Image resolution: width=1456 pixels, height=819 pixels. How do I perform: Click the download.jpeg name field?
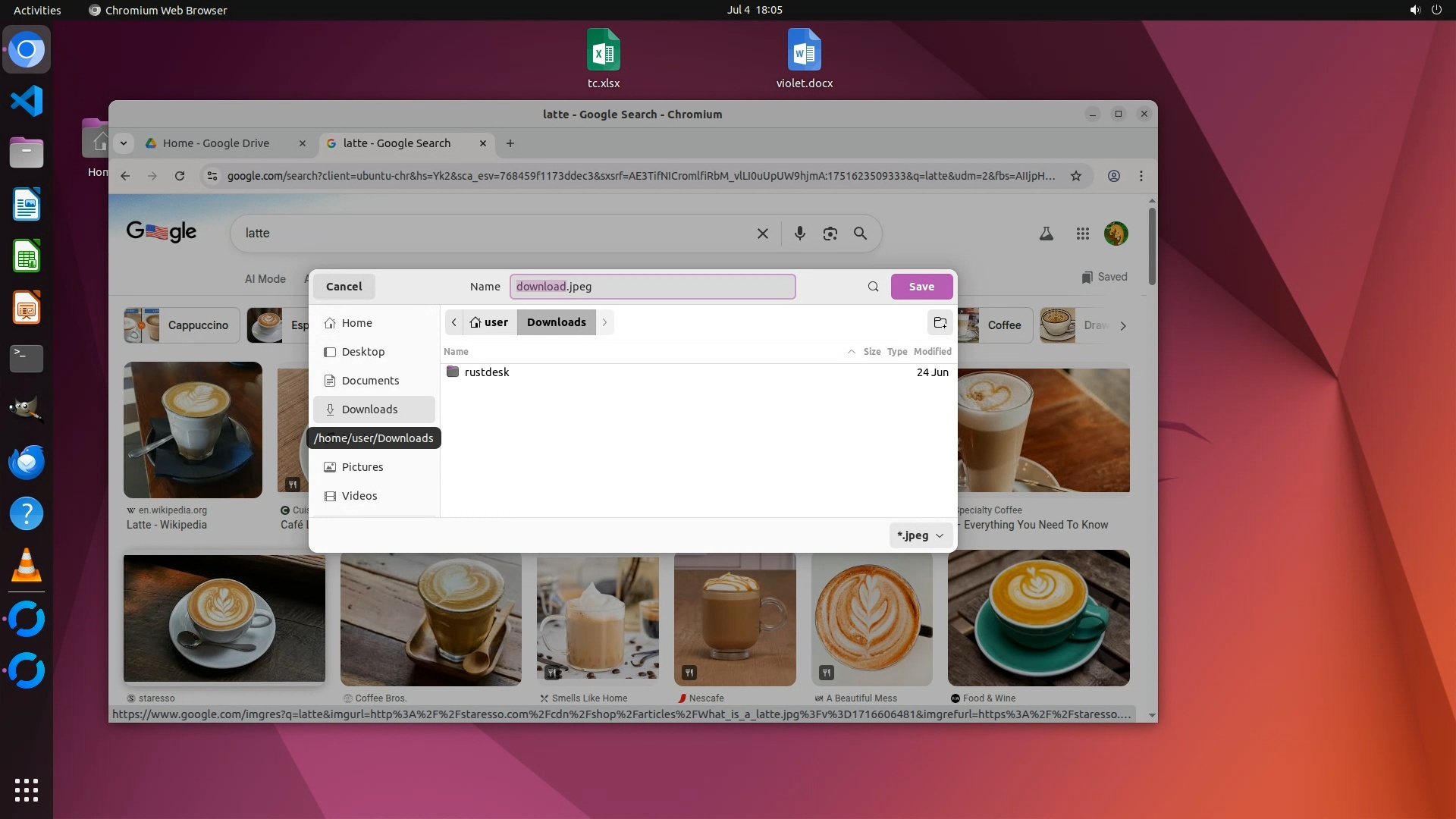pos(652,287)
